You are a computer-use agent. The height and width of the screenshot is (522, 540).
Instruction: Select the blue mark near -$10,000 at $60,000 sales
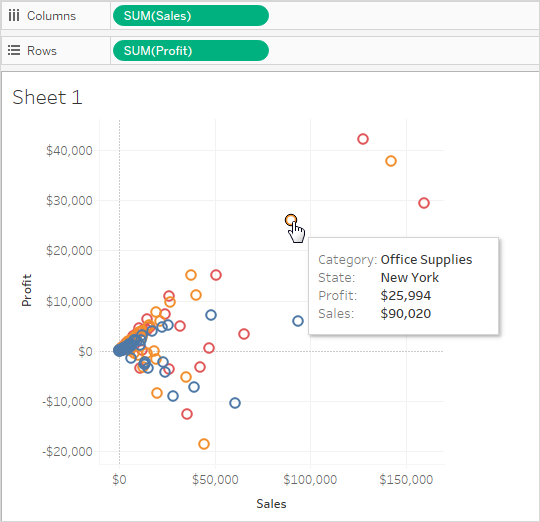[x=235, y=403]
